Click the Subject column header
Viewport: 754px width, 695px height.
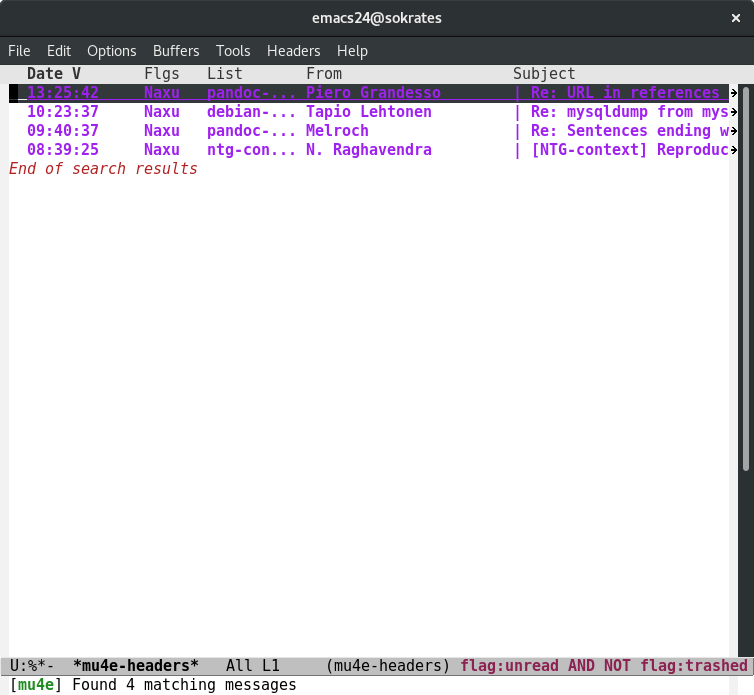pyautogui.click(x=544, y=74)
